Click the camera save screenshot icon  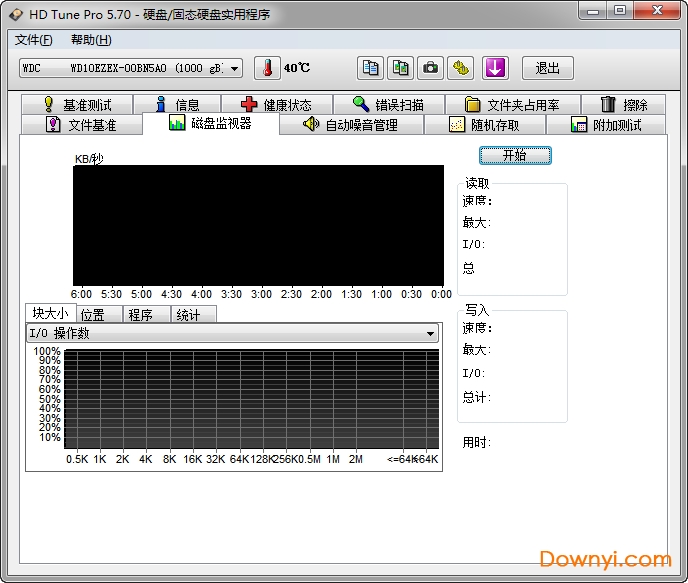430,68
